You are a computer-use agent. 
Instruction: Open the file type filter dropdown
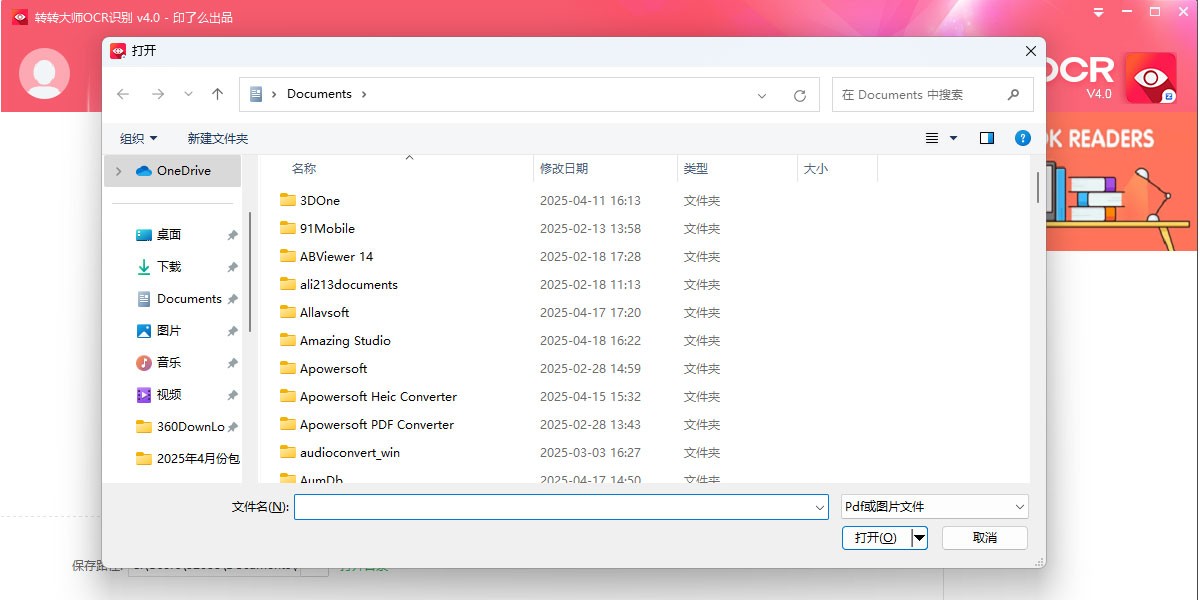(934, 507)
